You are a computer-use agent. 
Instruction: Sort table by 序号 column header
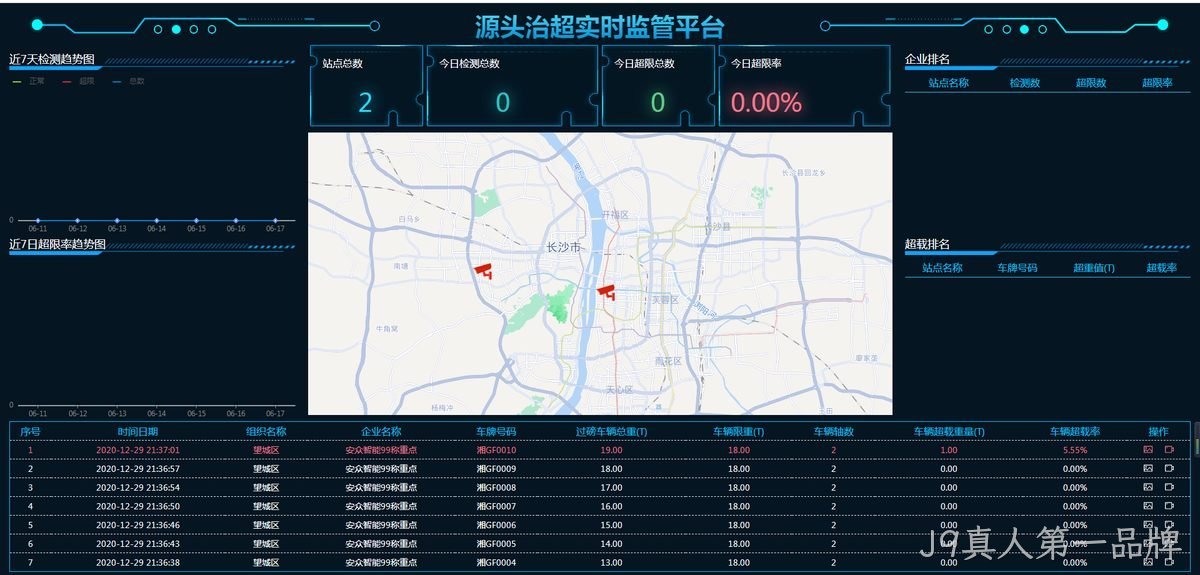[30, 432]
